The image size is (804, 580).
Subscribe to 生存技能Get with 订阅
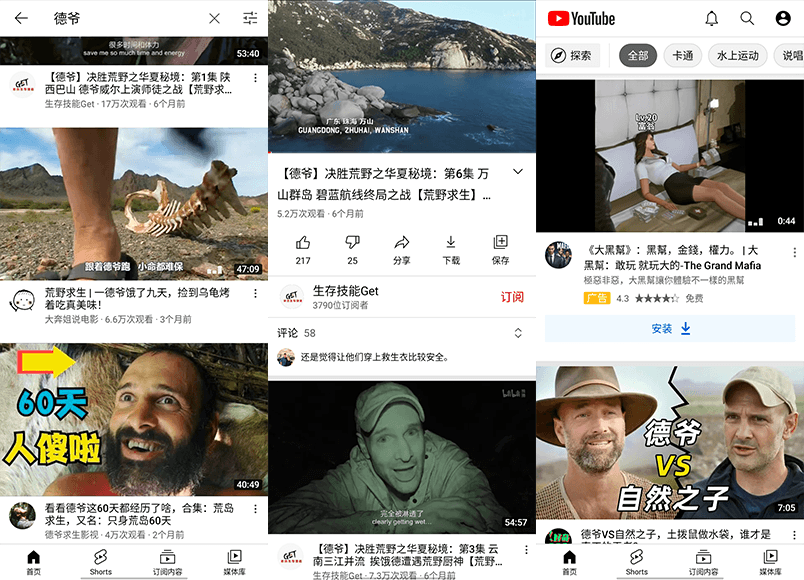(512, 297)
